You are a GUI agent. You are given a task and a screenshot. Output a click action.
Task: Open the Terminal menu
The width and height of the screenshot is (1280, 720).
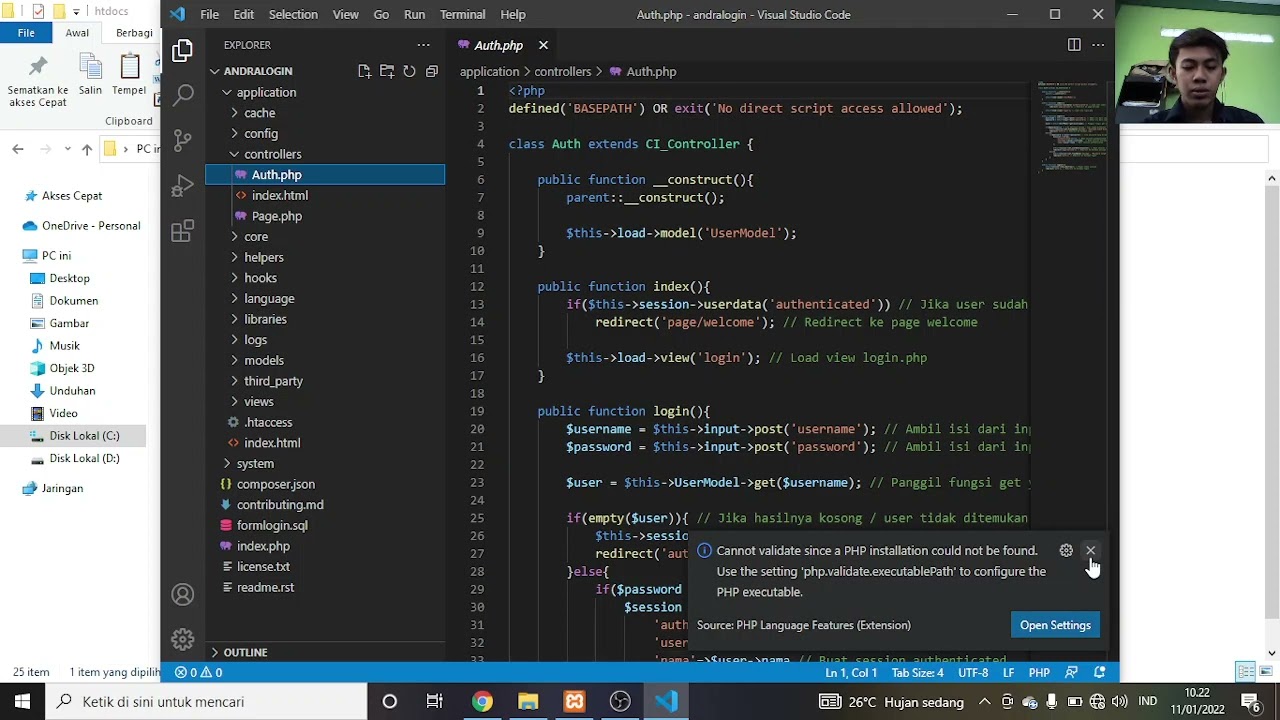pos(462,14)
